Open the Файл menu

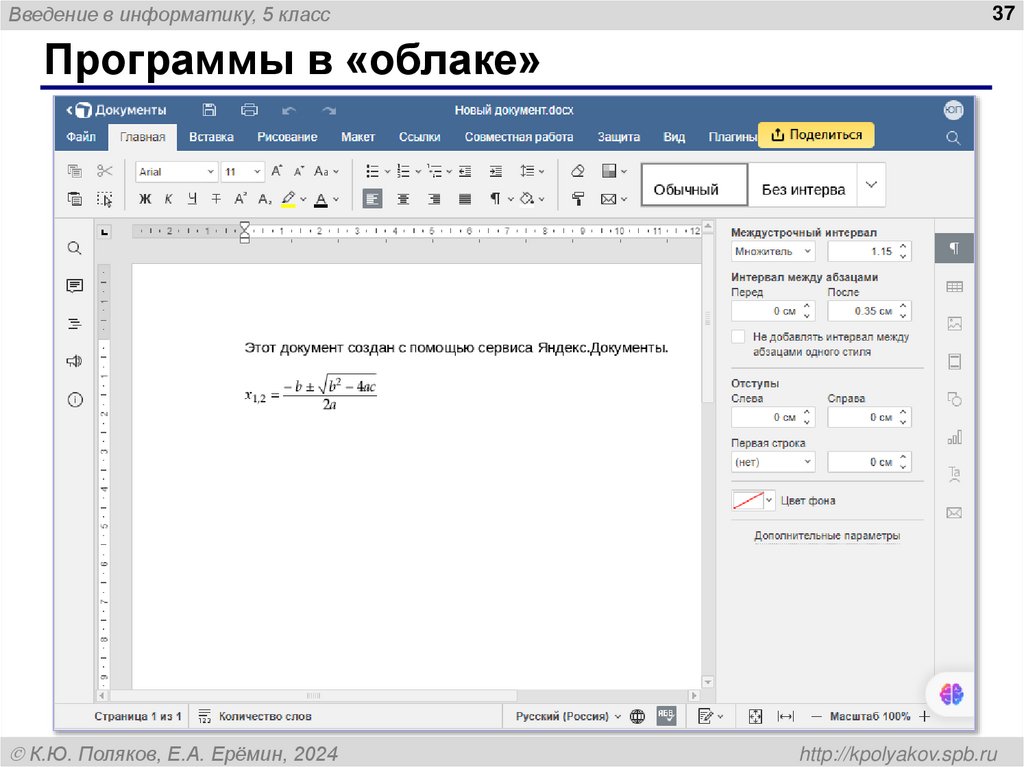pyautogui.click(x=81, y=137)
